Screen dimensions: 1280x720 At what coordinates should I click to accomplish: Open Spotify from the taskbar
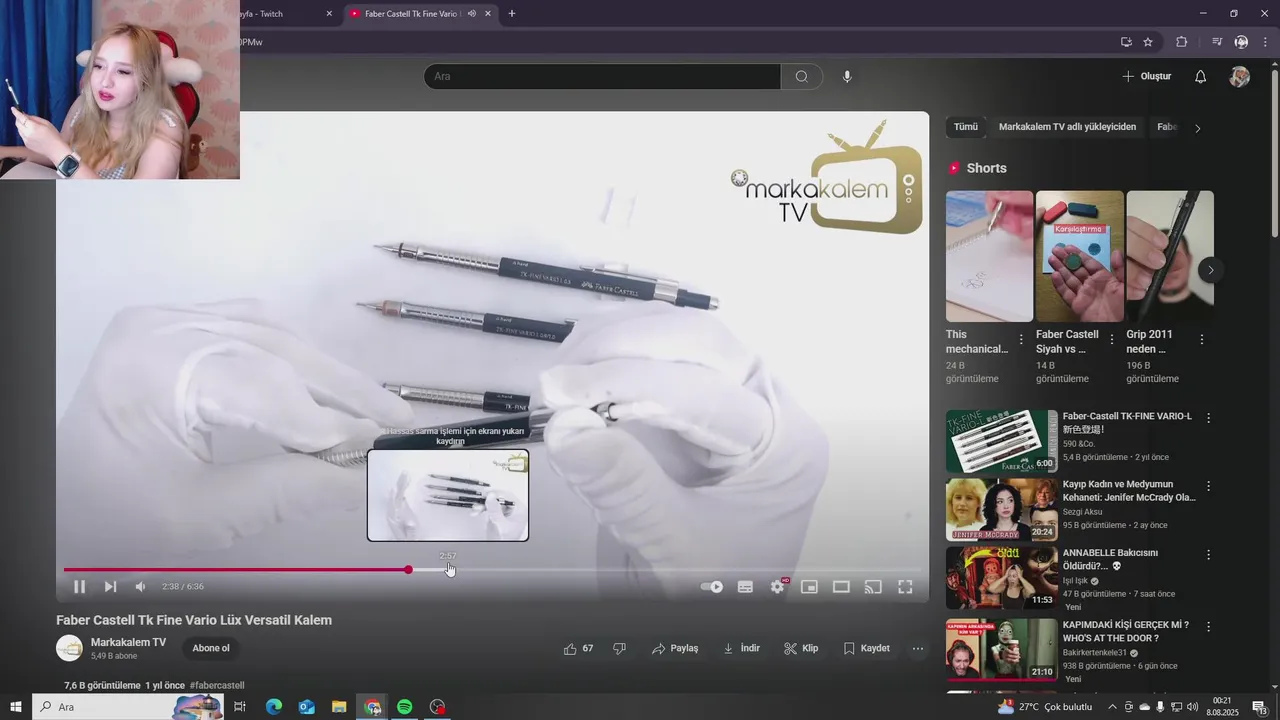[404, 707]
